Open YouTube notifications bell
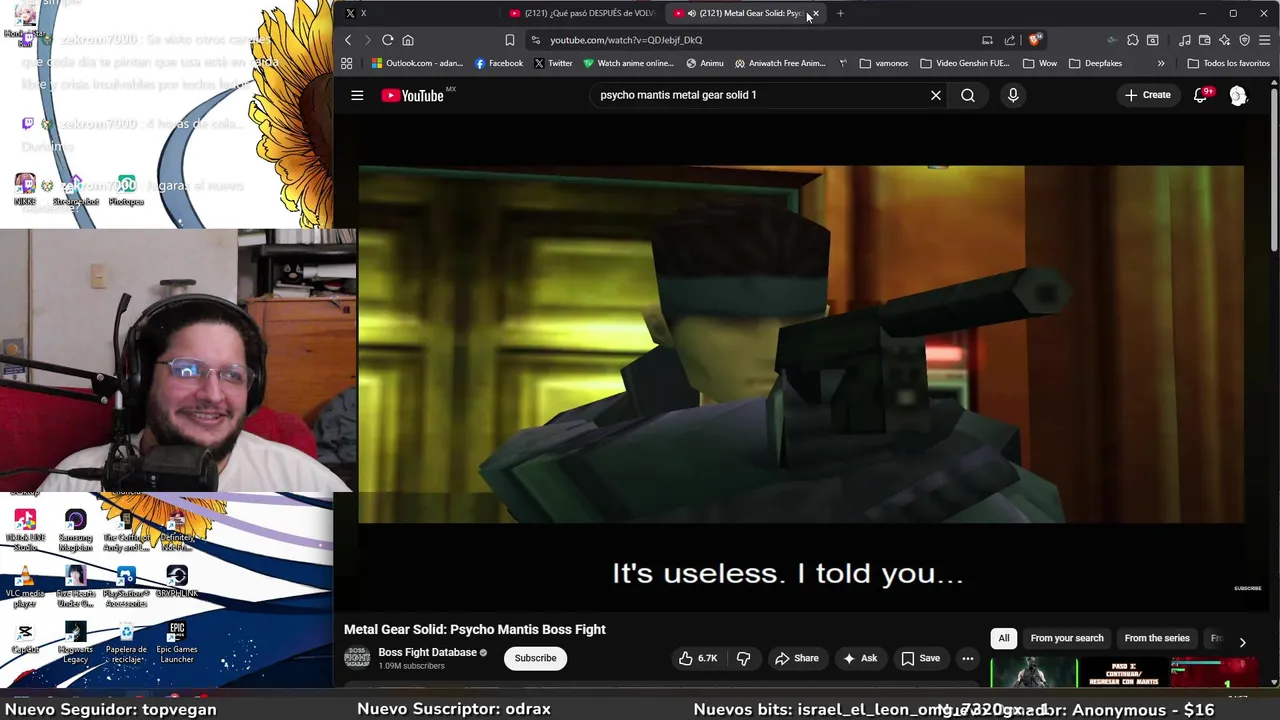This screenshot has width=1280, height=720. (x=1200, y=95)
